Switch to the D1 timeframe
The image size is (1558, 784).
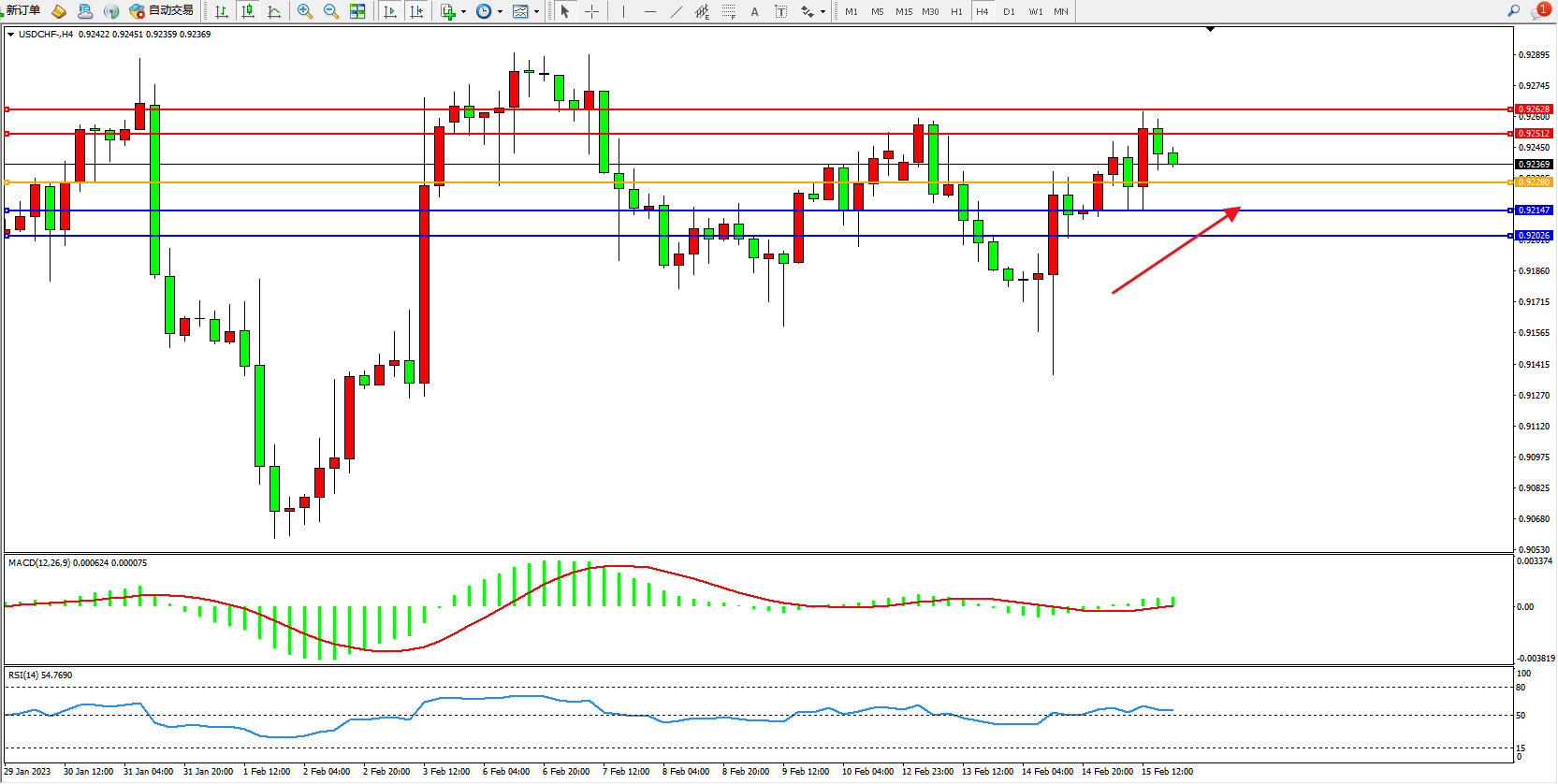pos(1009,11)
